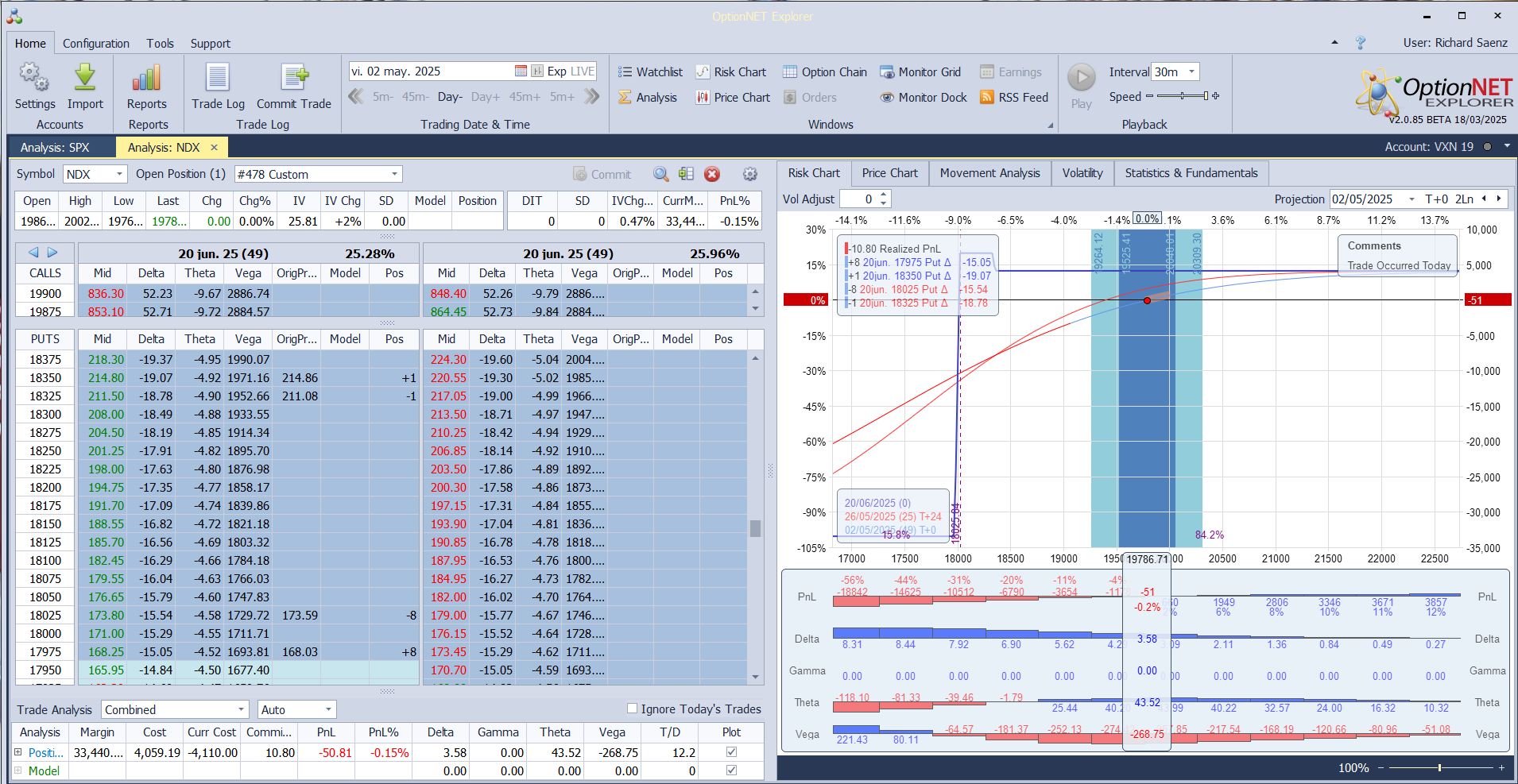
Task: Expand the Position row in Trade Analysis
Action: pyautogui.click(x=18, y=752)
